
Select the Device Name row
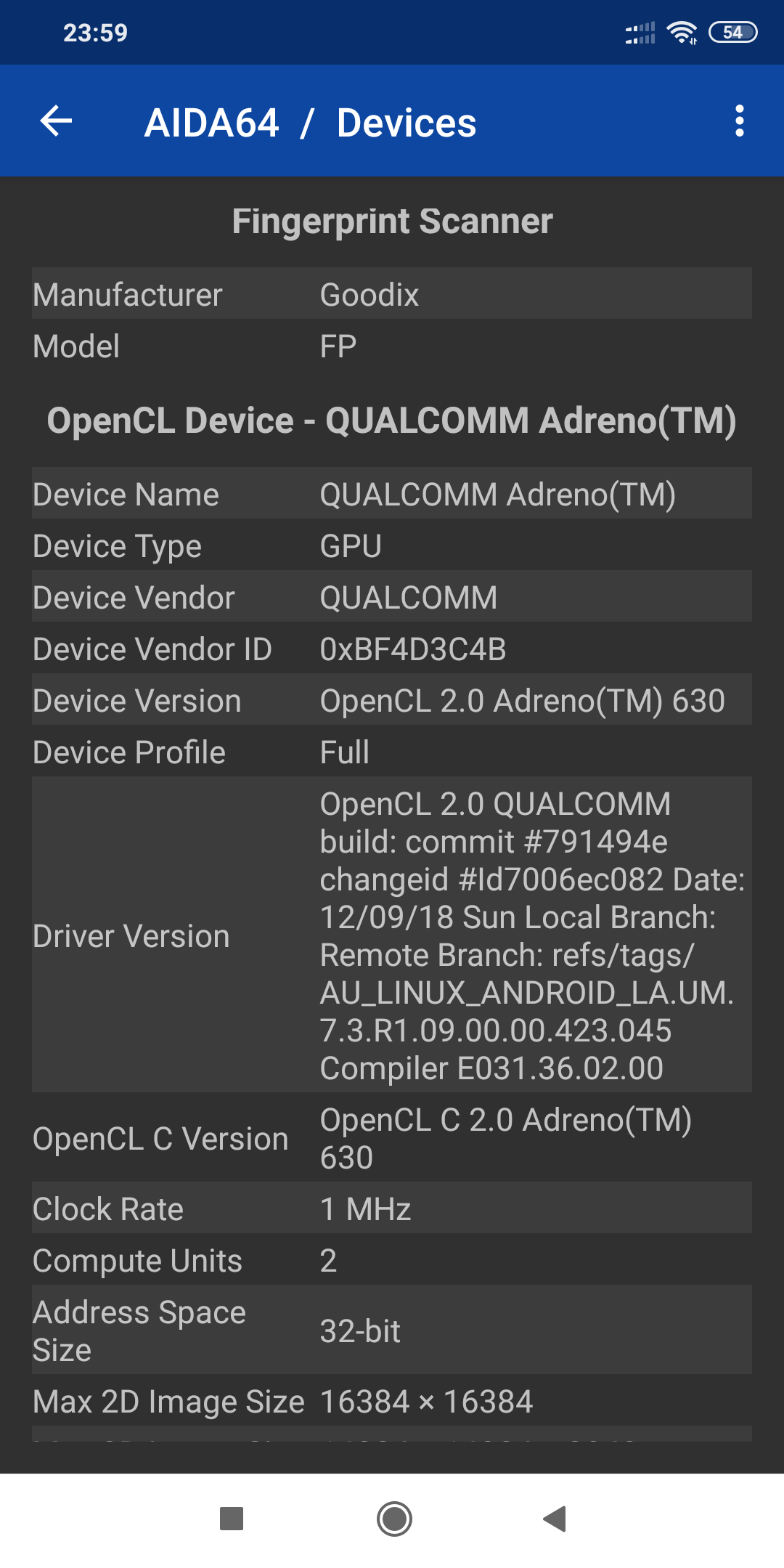pyautogui.click(x=392, y=494)
